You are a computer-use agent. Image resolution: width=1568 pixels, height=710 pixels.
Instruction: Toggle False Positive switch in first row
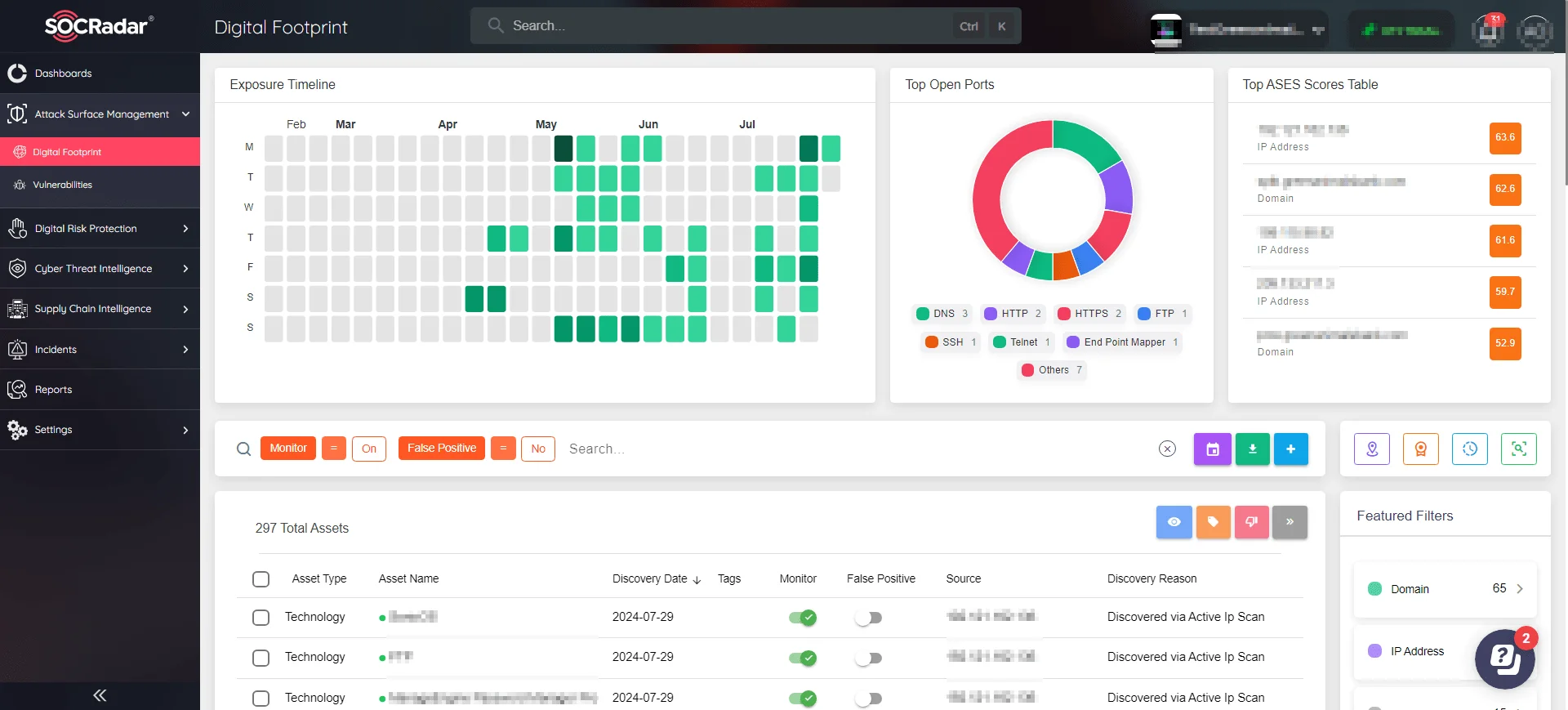[x=869, y=618]
